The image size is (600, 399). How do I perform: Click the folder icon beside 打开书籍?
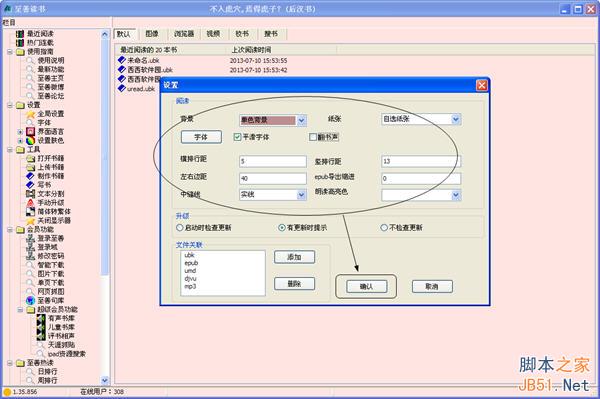click(31, 158)
